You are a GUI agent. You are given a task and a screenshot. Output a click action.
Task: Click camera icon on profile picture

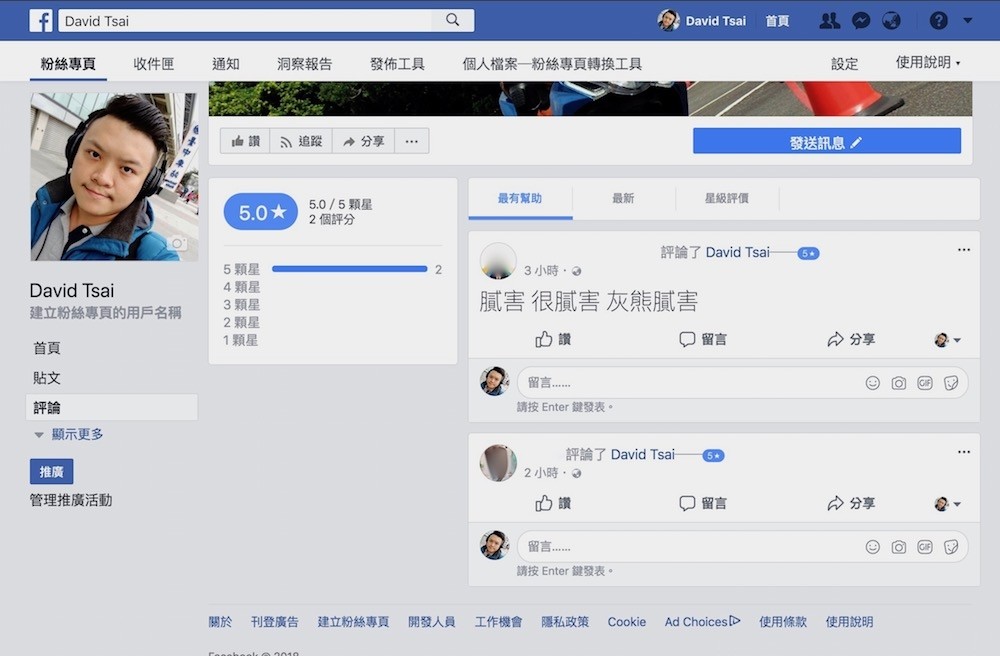[x=177, y=243]
